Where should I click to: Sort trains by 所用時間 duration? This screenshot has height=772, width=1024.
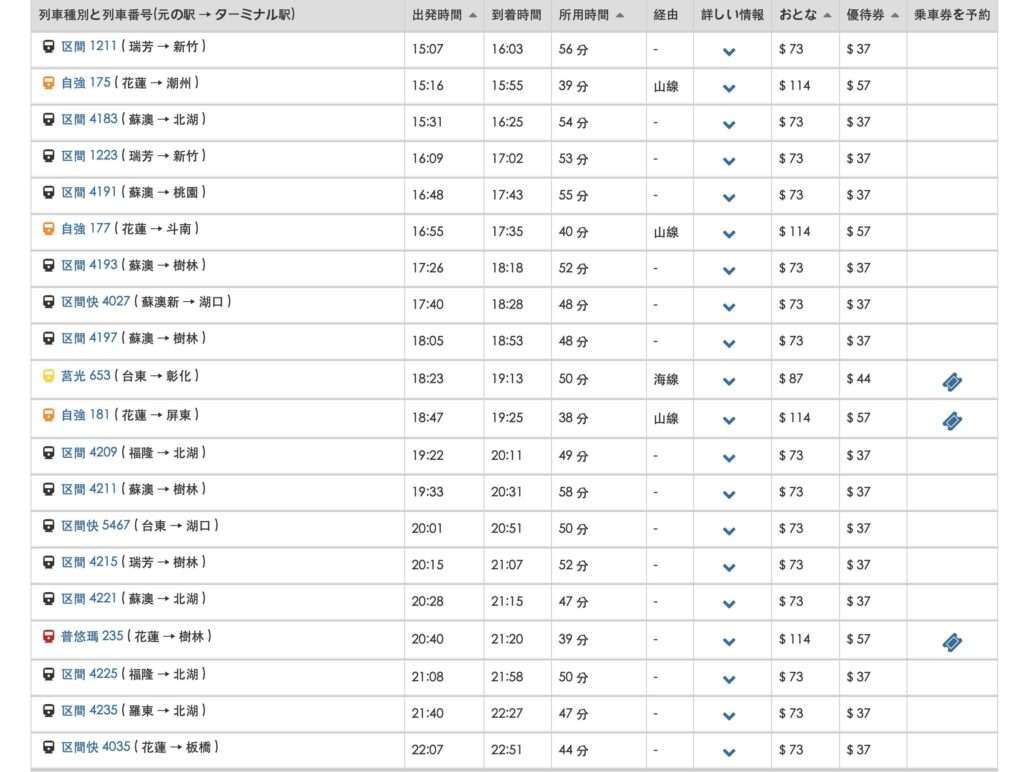591,16
